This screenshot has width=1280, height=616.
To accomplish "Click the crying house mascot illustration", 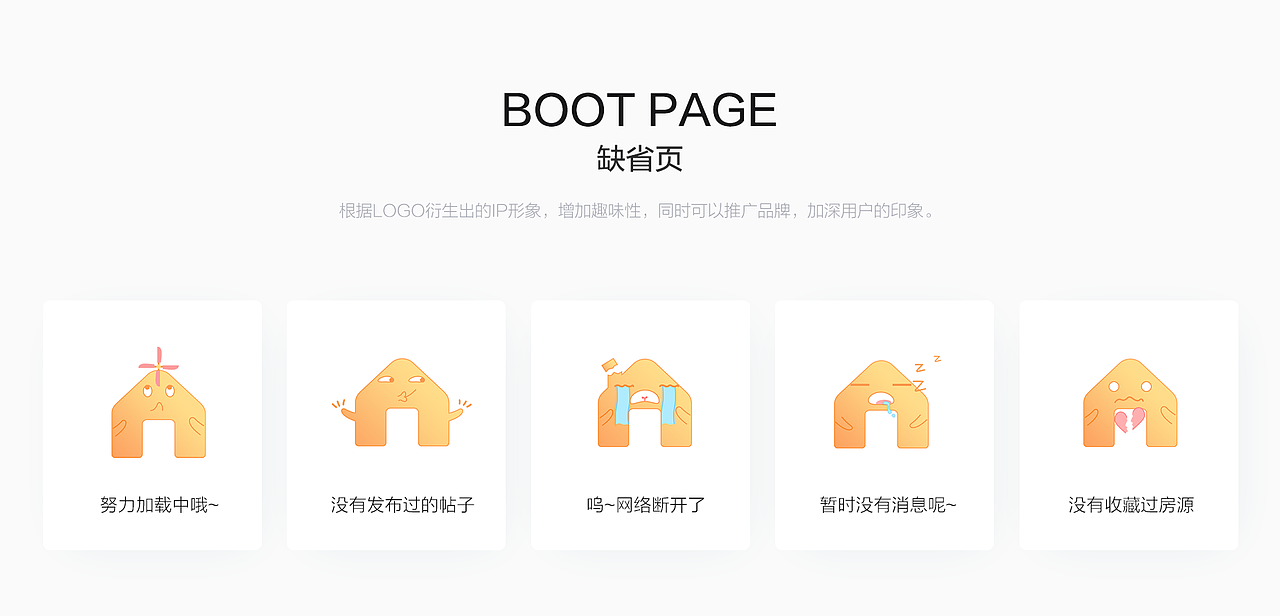I will tap(640, 405).
